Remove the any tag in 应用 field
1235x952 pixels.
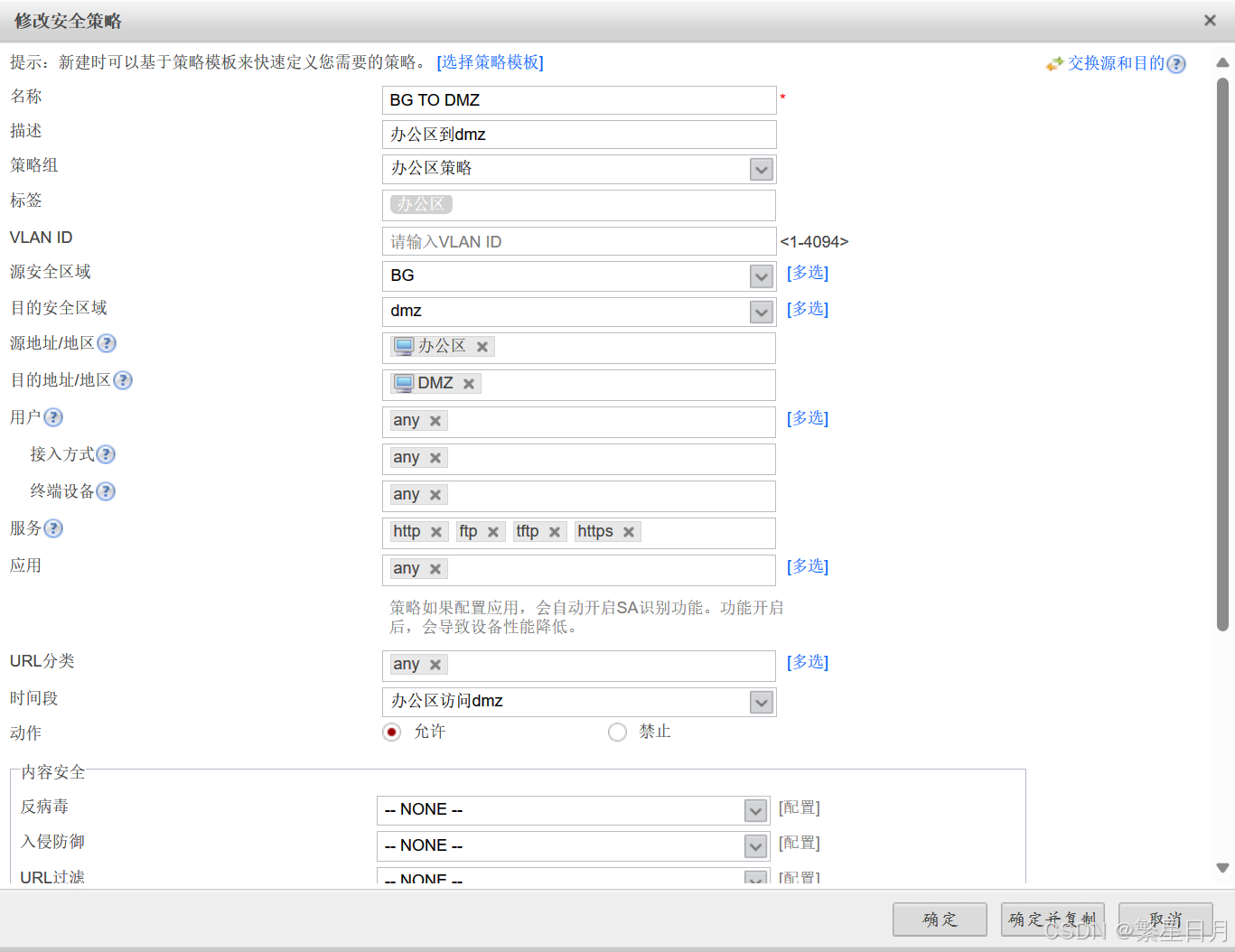pyautogui.click(x=435, y=569)
